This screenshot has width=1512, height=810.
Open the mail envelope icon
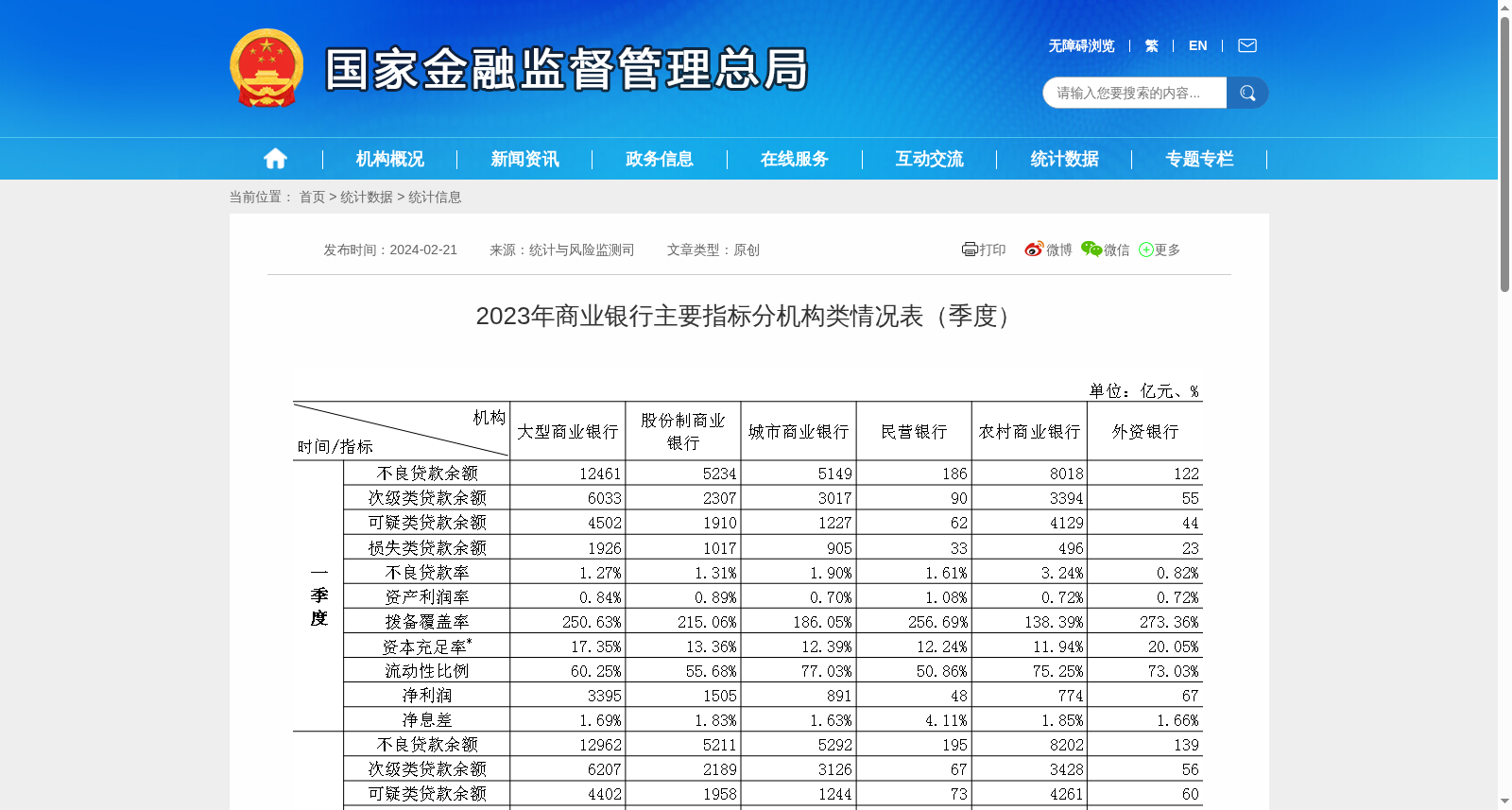coord(1247,45)
